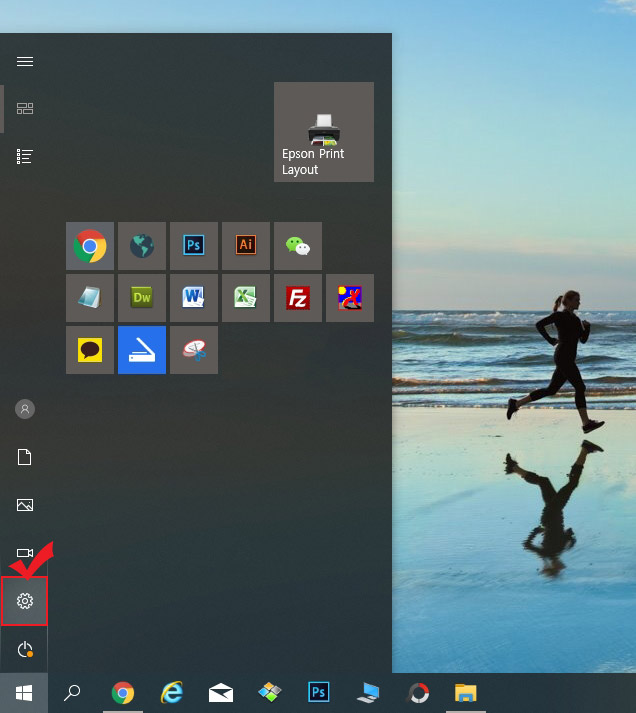The image size is (636, 713).
Task: Open the user account menu
Action: click(25, 409)
